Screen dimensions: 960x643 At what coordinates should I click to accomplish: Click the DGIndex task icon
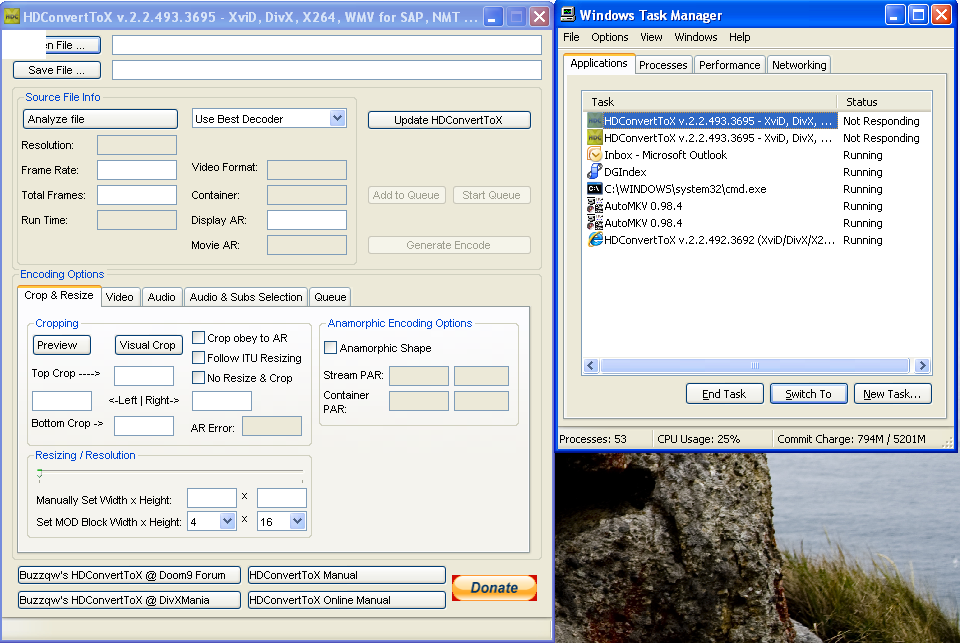click(x=594, y=171)
